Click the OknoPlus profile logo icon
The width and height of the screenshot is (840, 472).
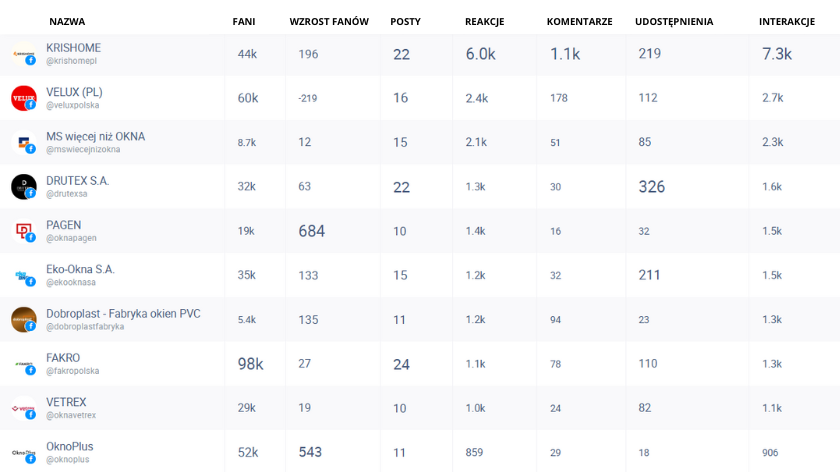[x=24, y=453]
